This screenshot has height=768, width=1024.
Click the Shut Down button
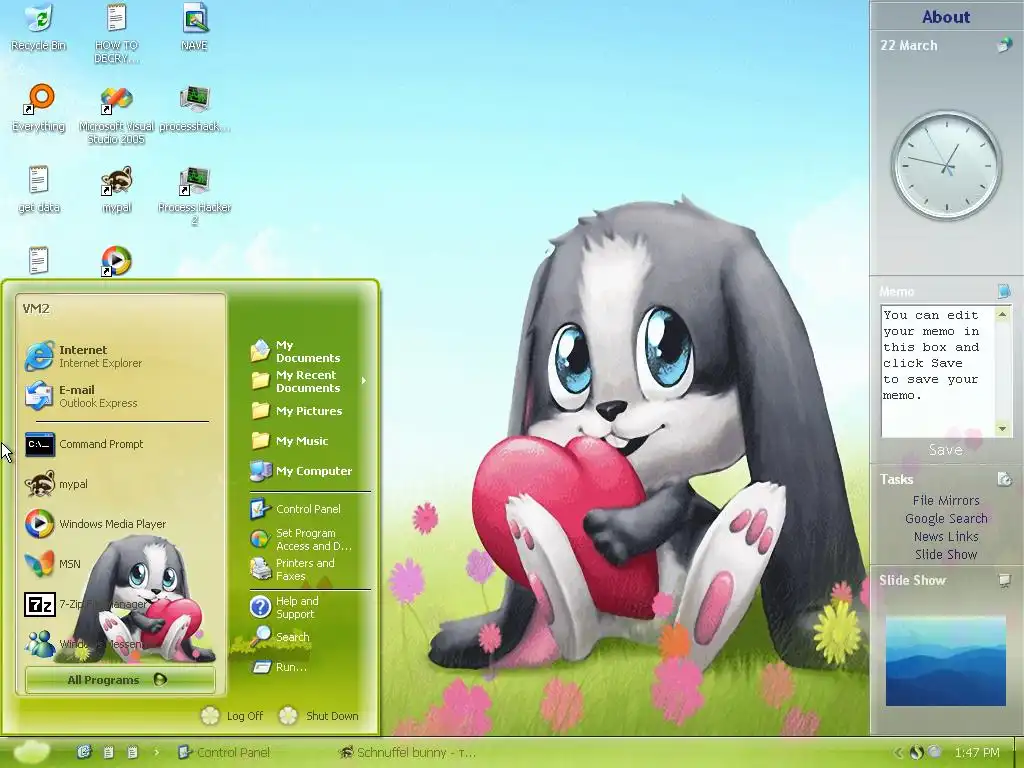click(x=319, y=716)
